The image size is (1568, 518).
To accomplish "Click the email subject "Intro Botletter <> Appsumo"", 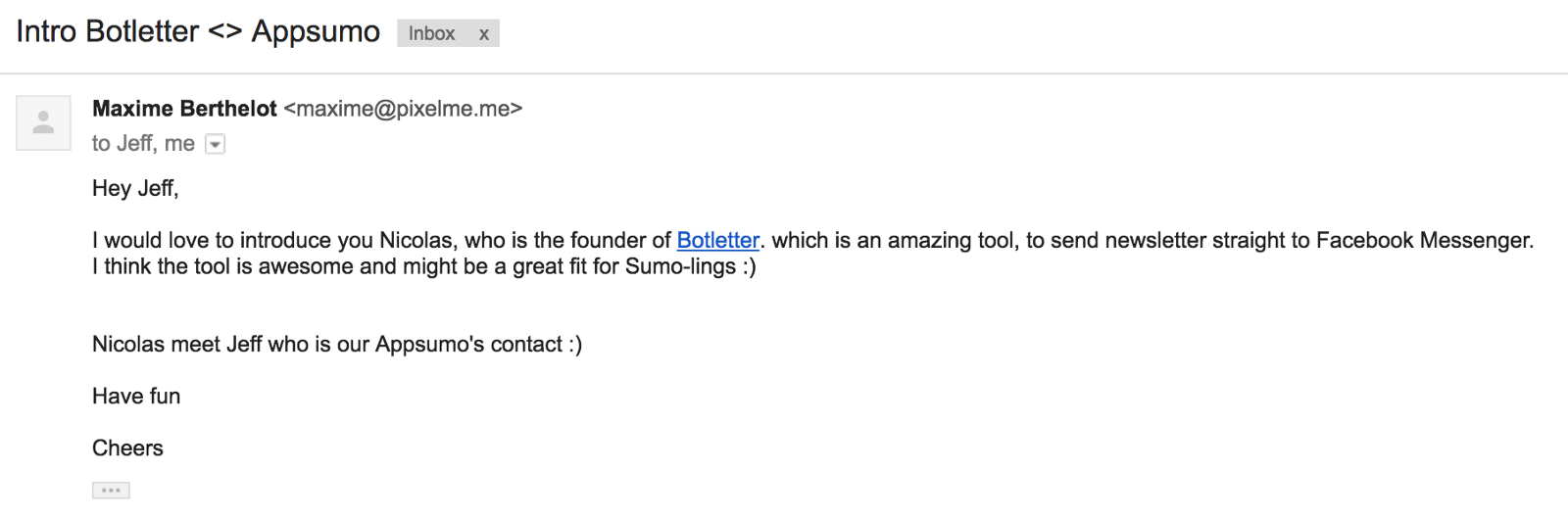I will click(x=198, y=32).
